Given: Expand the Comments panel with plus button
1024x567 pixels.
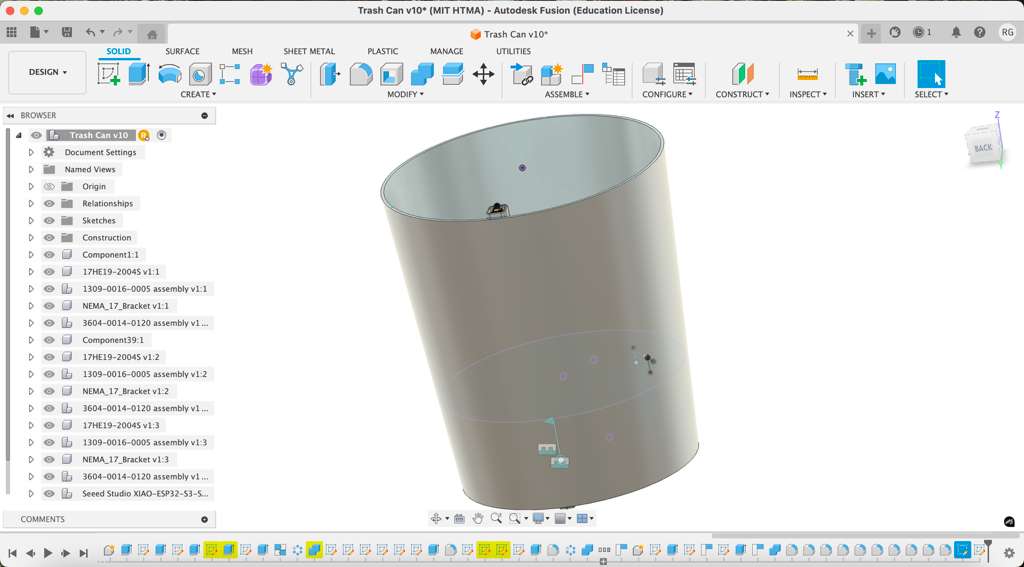Looking at the screenshot, I should (205, 519).
